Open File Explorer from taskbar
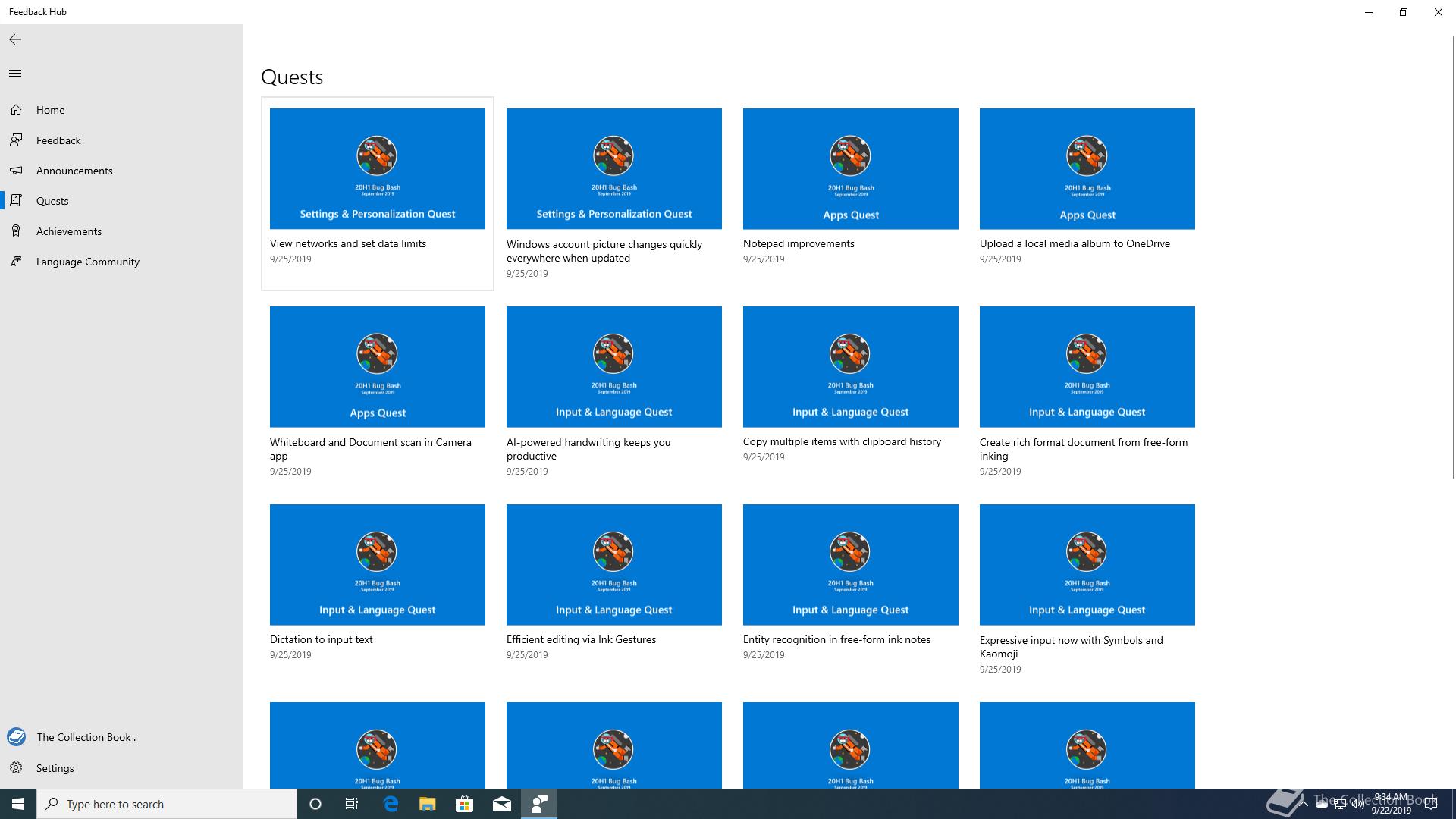This screenshot has height=819, width=1456. coord(428,804)
